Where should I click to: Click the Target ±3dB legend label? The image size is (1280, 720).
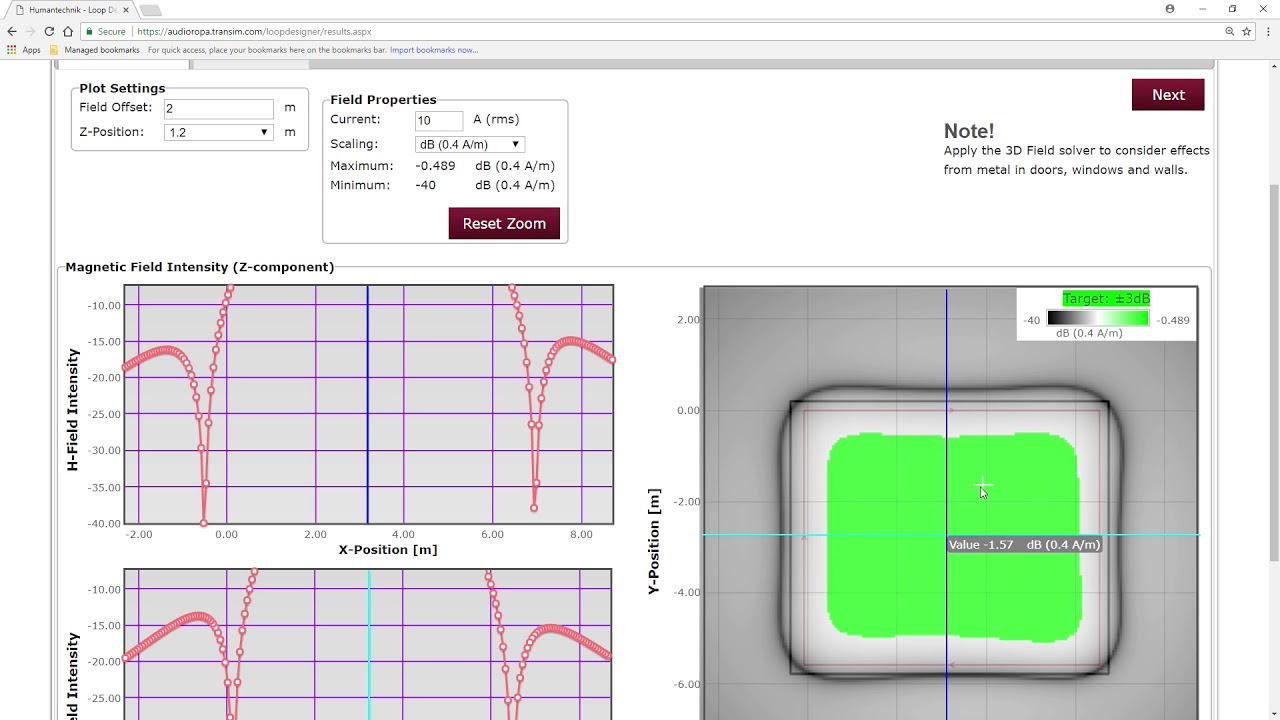1106,298
